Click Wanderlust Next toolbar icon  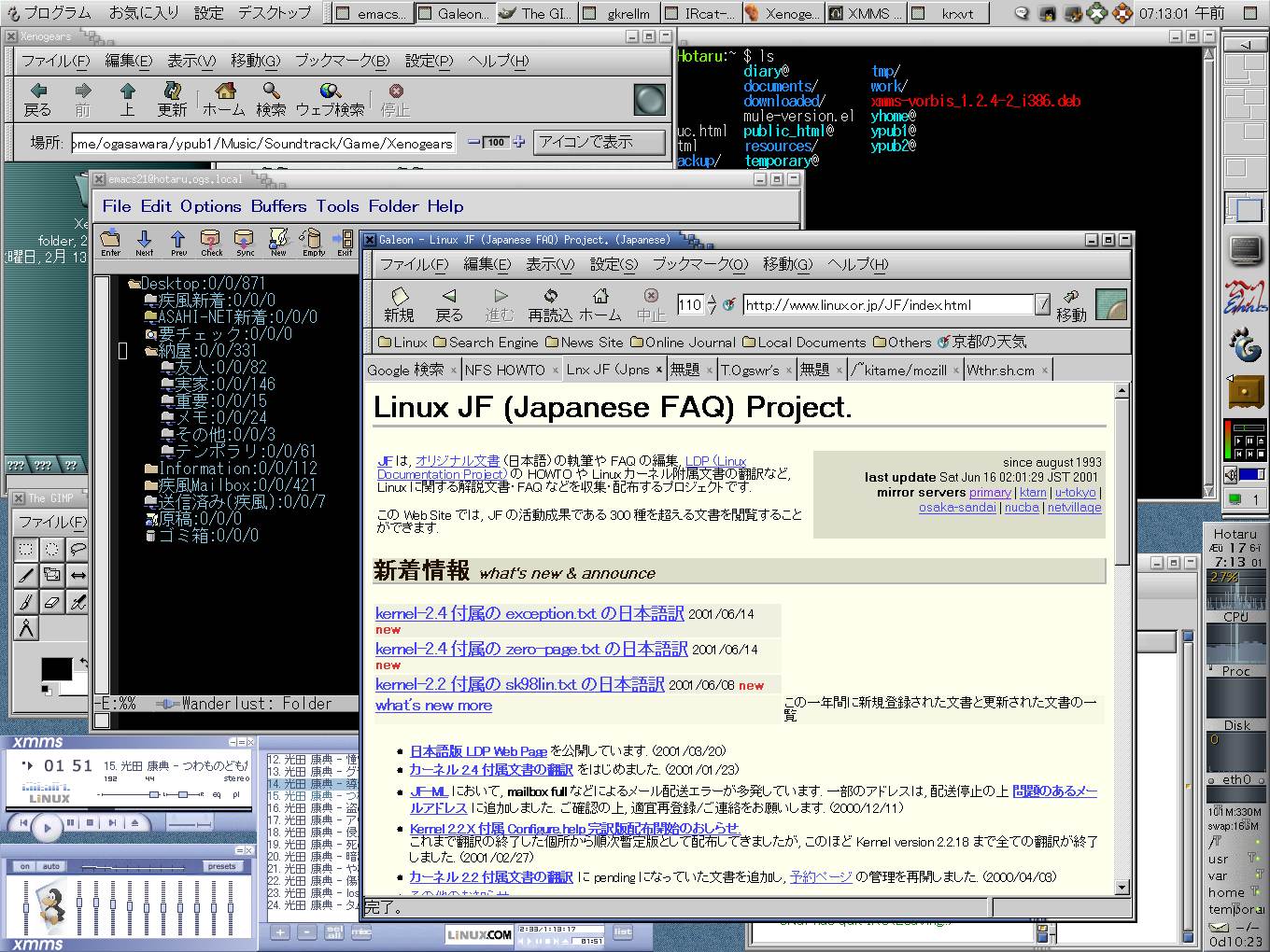[145, 243]
